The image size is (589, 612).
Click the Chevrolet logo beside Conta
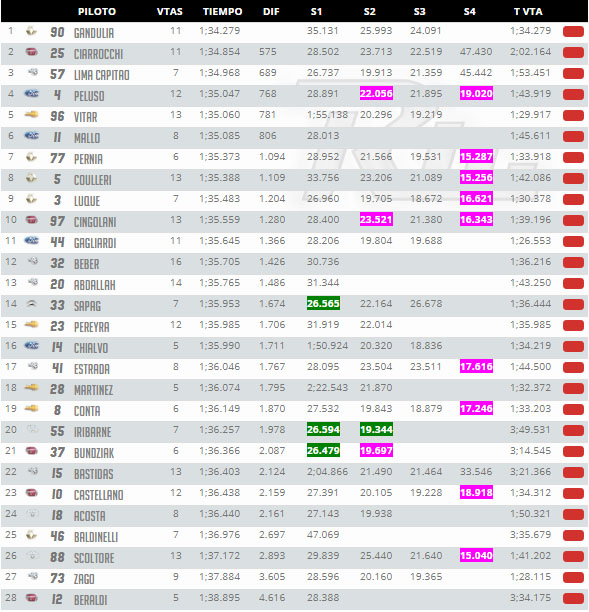(x=31, y=409)
